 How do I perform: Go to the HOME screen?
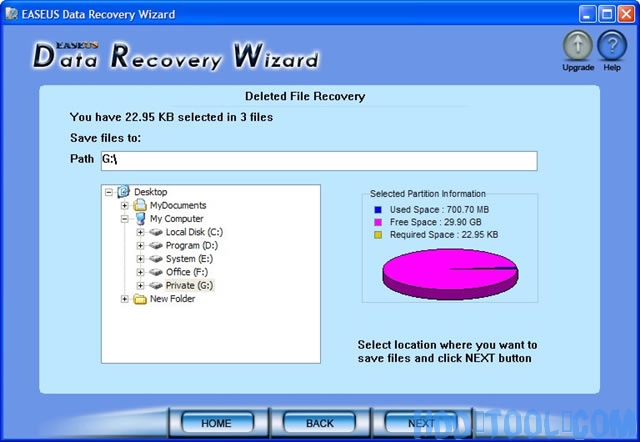point(217,423)
